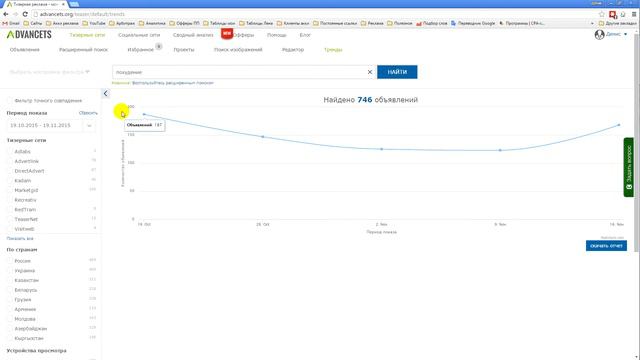Check the TeaserNet network checkbox

click(x=10, y=219)
